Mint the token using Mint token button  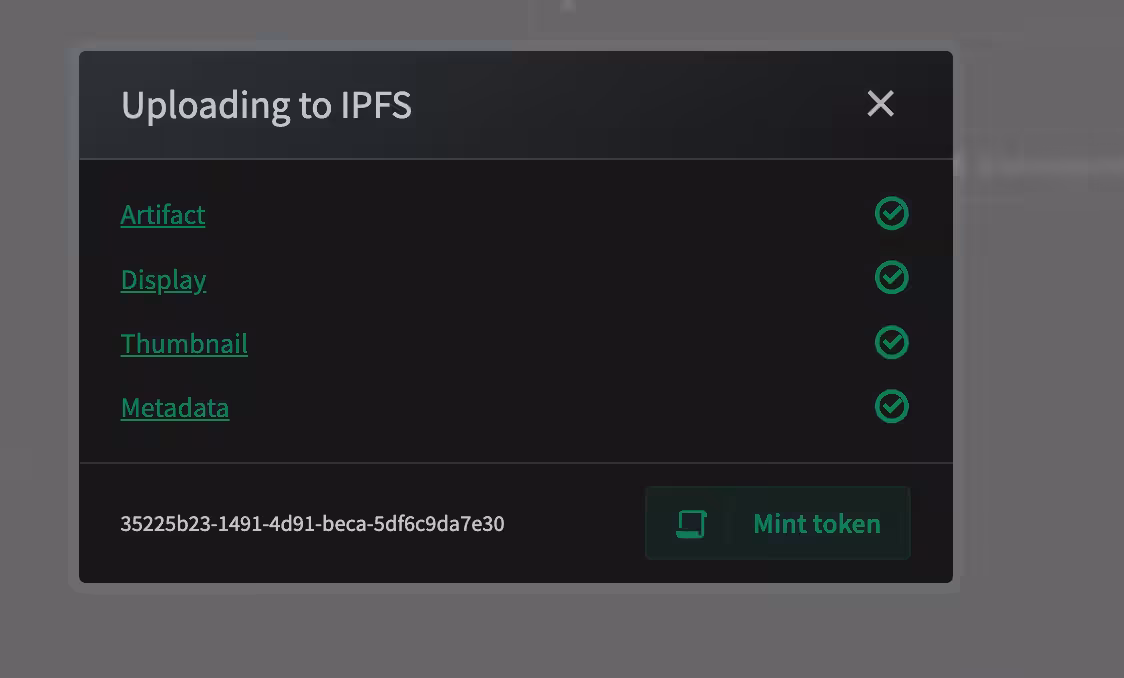[x=778, y=523]
